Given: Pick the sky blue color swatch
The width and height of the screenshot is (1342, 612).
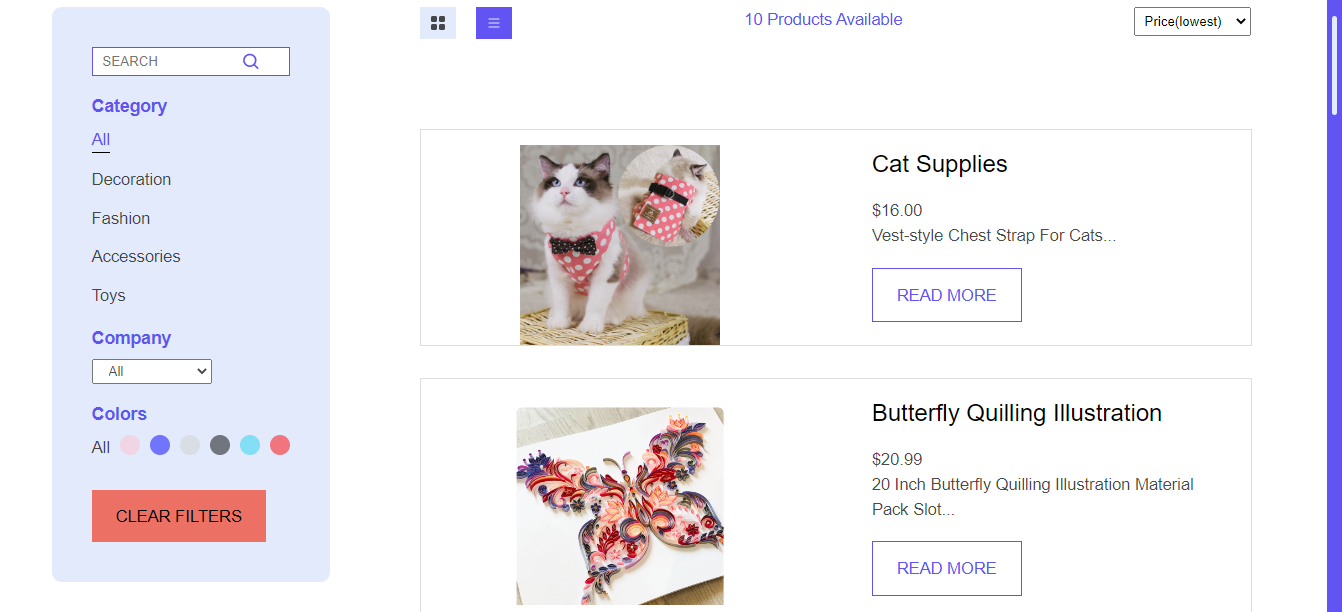Looking at the screenshot, I should point(250,445).
